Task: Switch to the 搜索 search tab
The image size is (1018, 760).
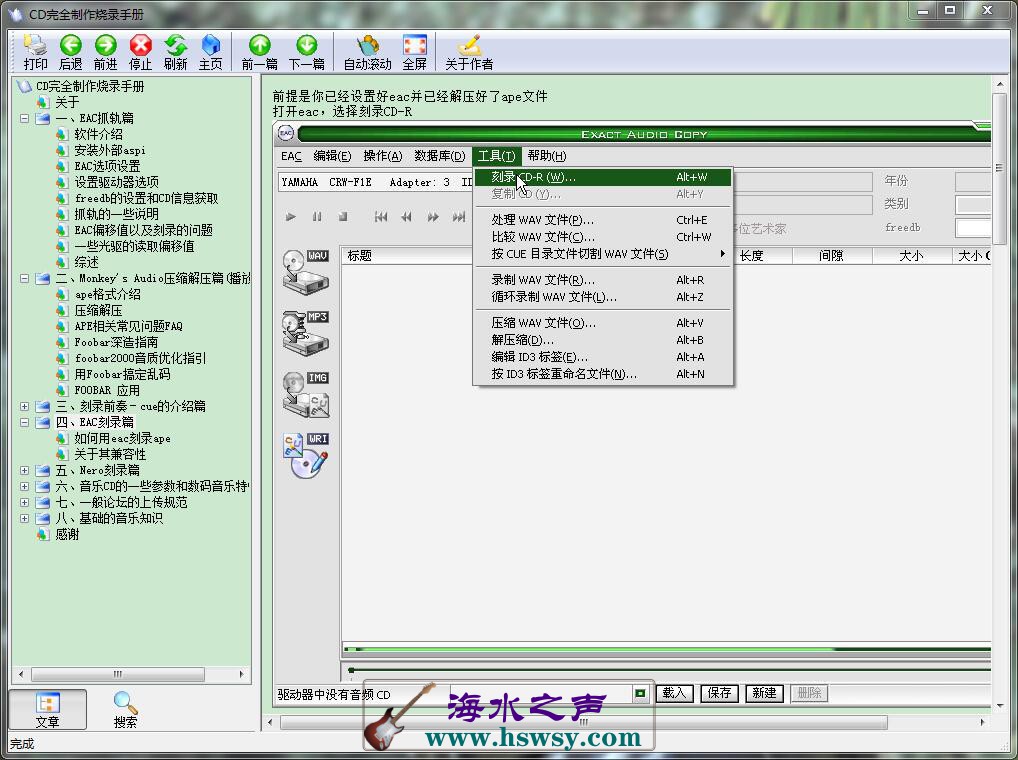Action: pyautogui.click(x=125, y=709)
